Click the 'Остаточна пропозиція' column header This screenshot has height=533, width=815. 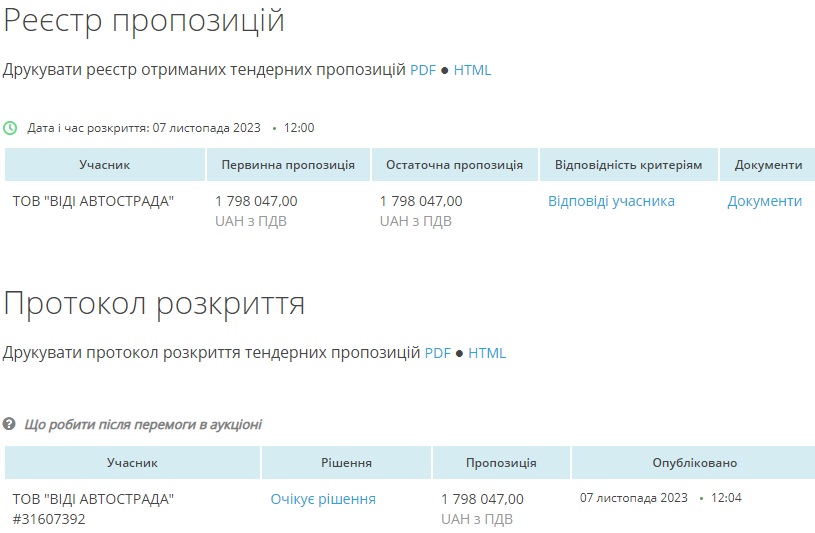[x=455, y=165]
